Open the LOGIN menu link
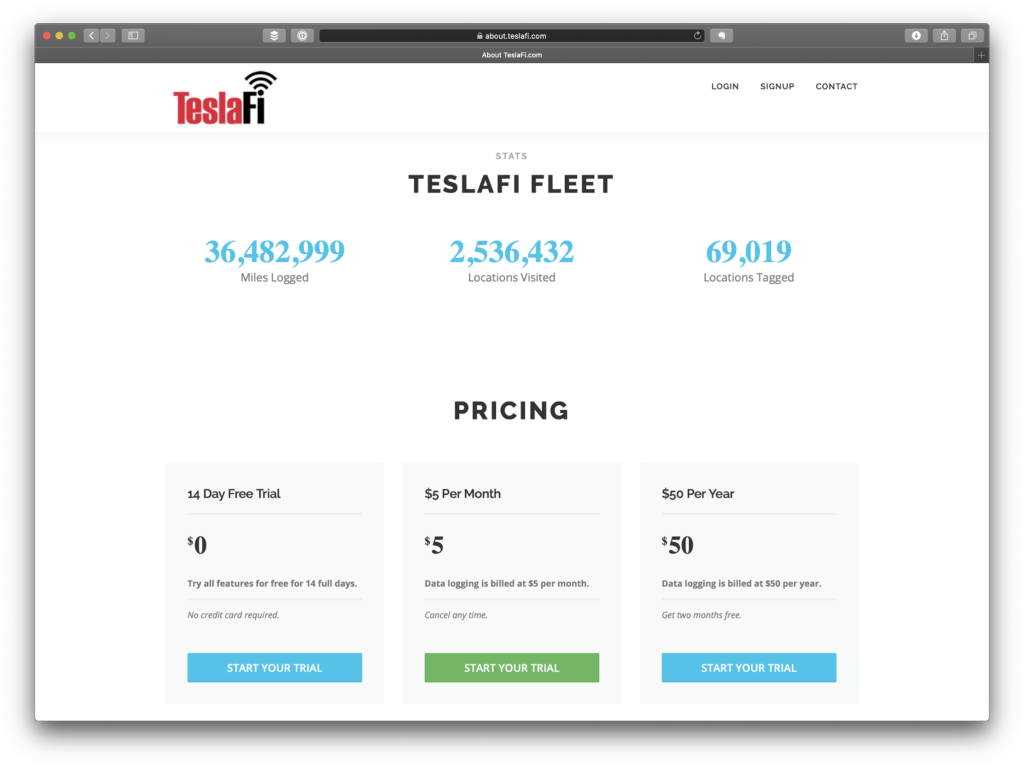This screenshot has height=767, width=1024. coord(725,86)
